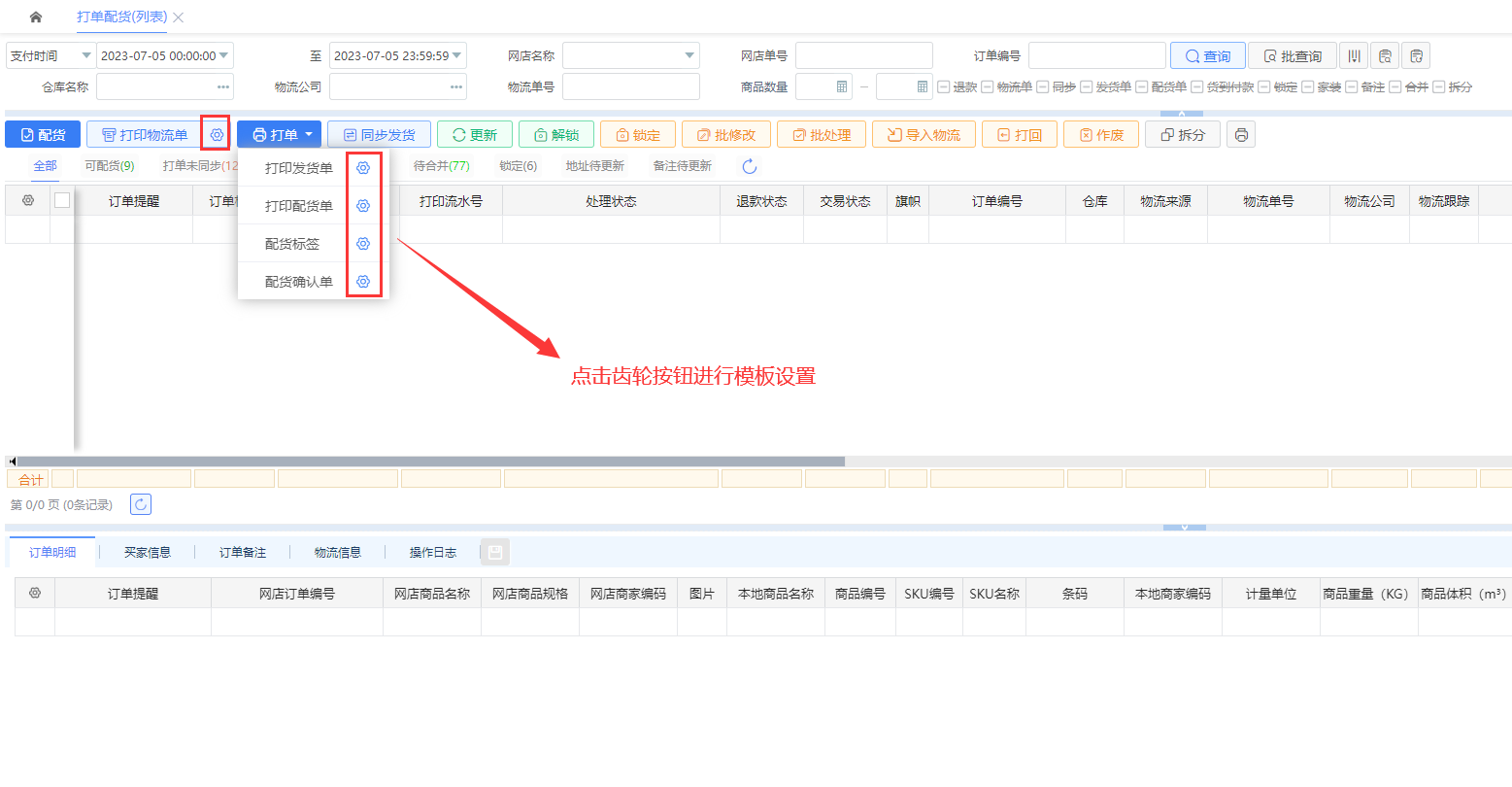
Task: Click the 解锁 unlock button
Action: tap(556, 134)
